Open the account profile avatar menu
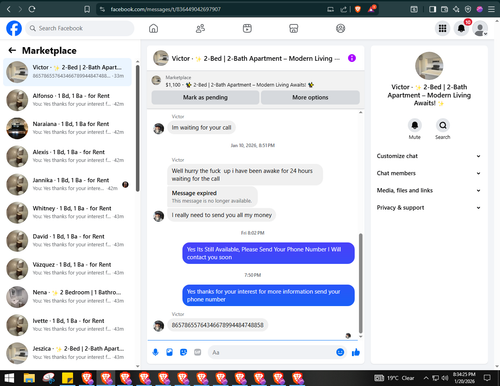Screen dimensions: 500x386 coord(480,29)
